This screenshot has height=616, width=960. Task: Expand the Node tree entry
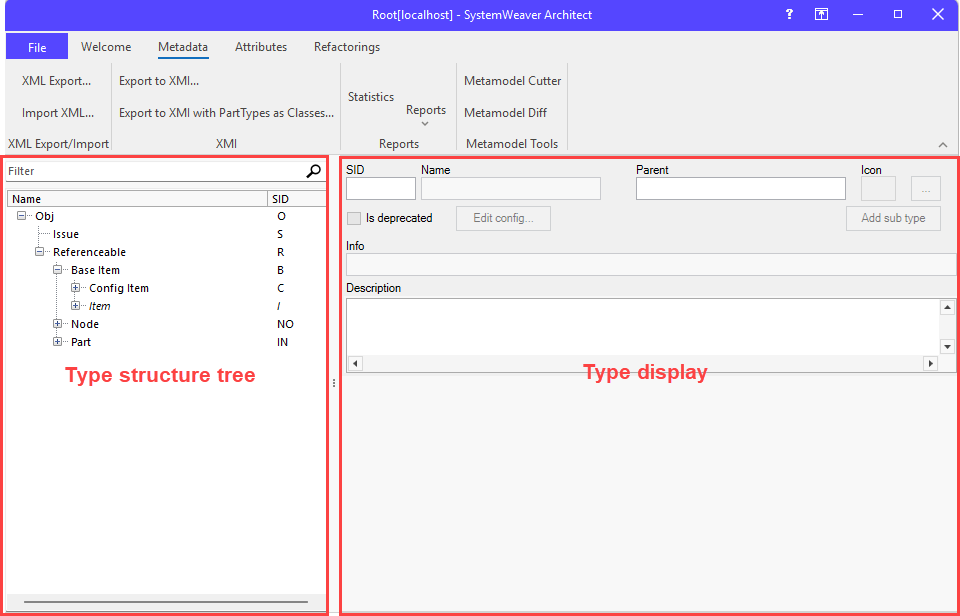tap(58, 323)
